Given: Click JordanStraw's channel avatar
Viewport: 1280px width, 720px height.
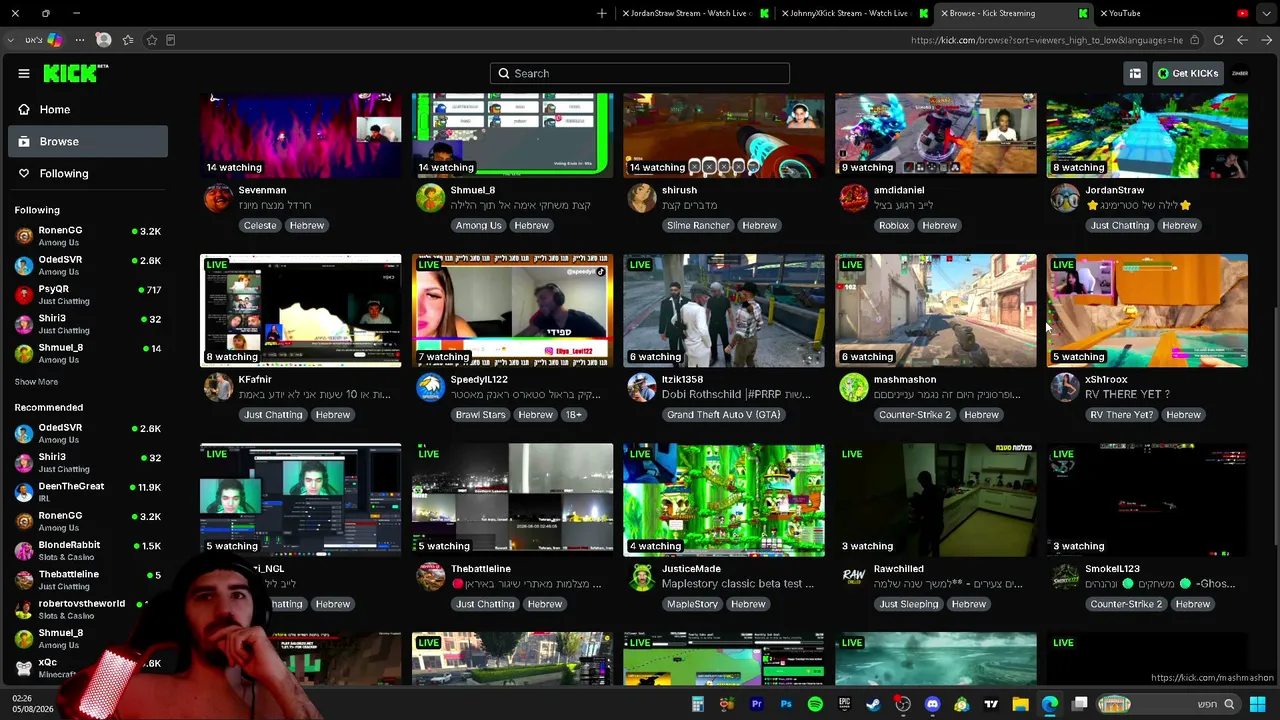Looking at the screenshot, I should coord(1065,198).
